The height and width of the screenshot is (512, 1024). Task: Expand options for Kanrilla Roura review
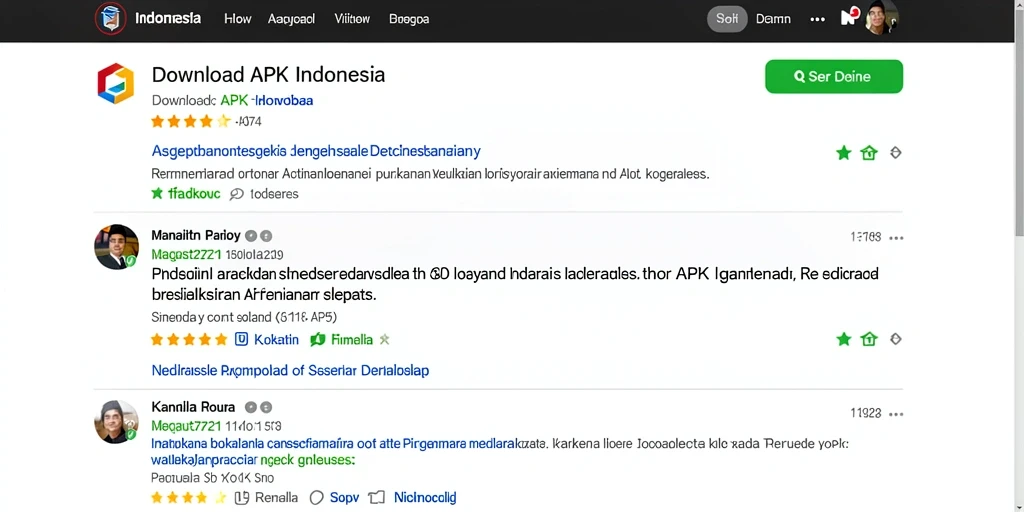[x=896, y=414]
